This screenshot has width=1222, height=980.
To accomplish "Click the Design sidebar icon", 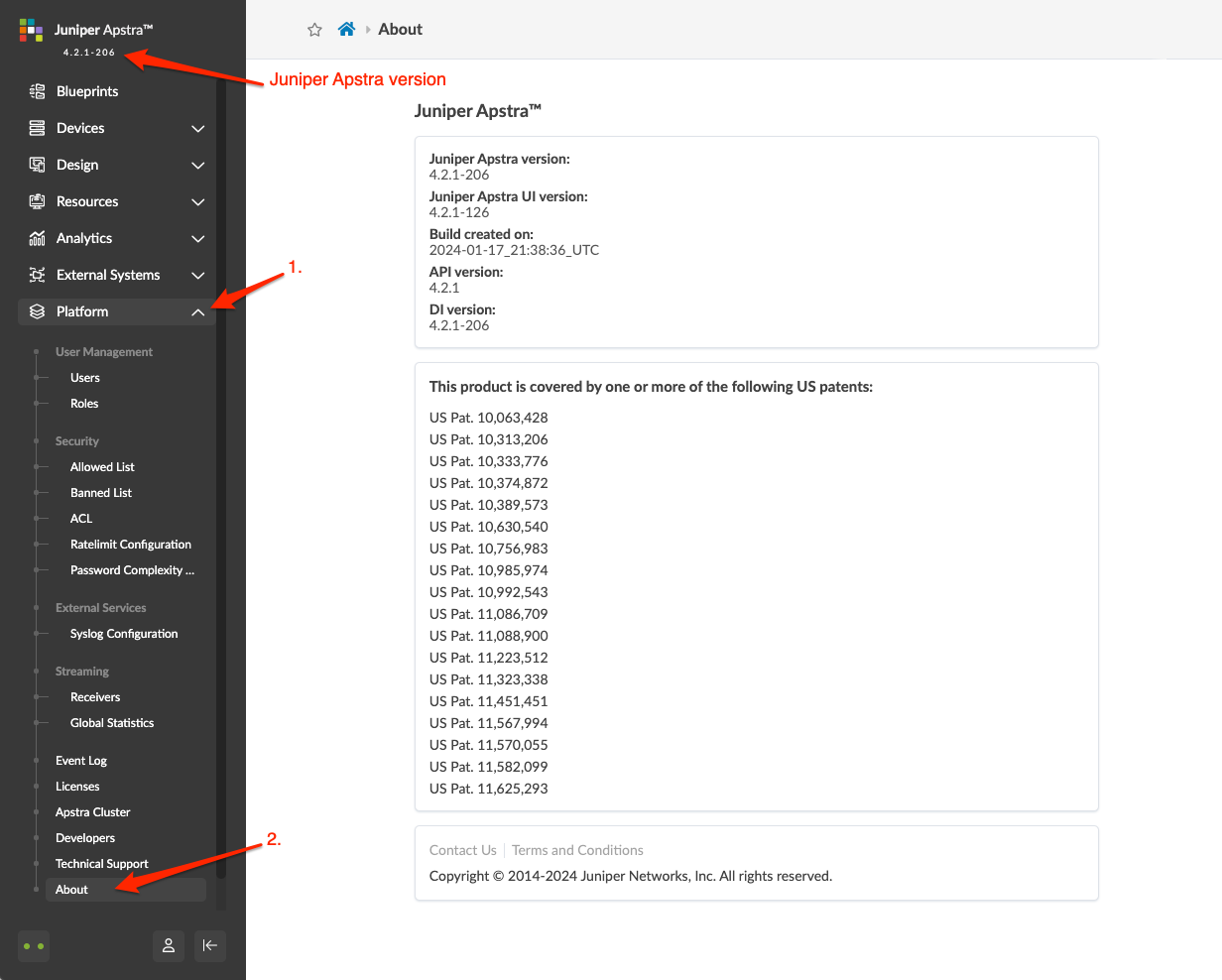I will [38, 165].
